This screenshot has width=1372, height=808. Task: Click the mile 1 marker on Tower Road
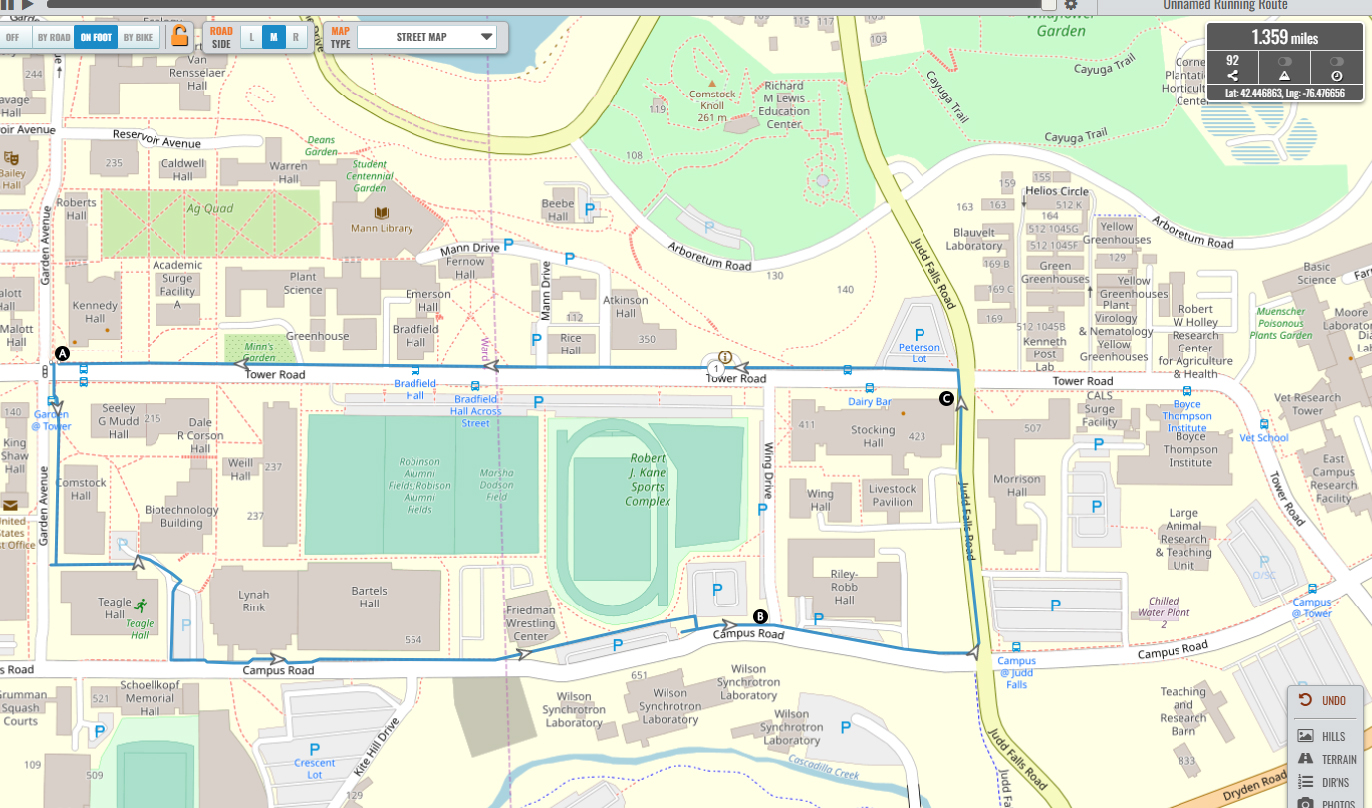click(716, 368)
